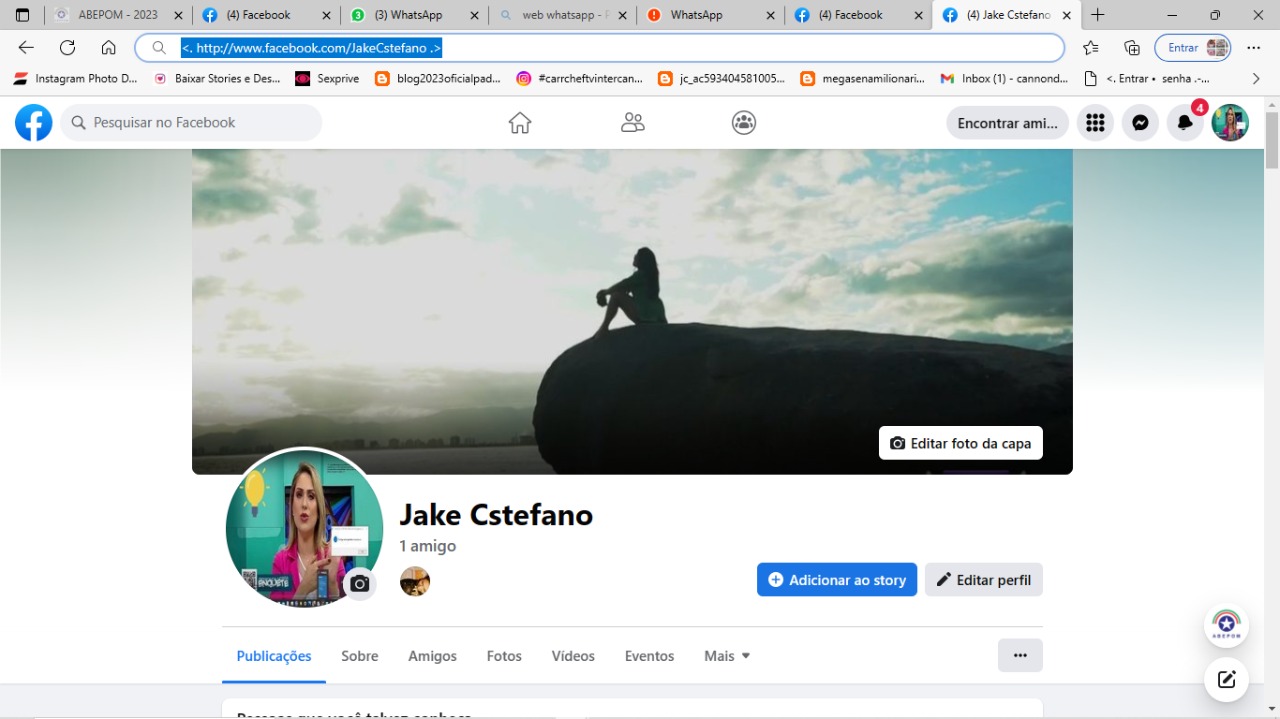Open <. Entrar • senha bookmark
The width and height of the screenshot is (1280, 719).
coord(1147,78)
